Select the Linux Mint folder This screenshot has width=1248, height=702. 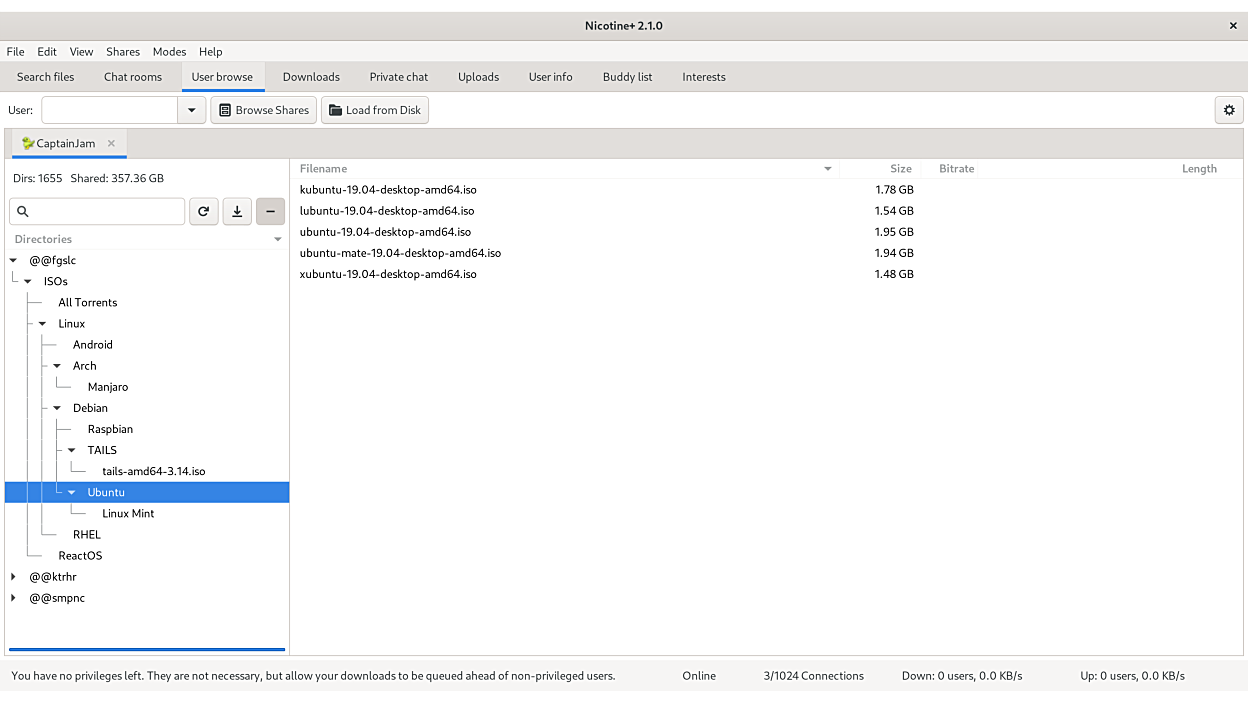[x=128, y=513]
